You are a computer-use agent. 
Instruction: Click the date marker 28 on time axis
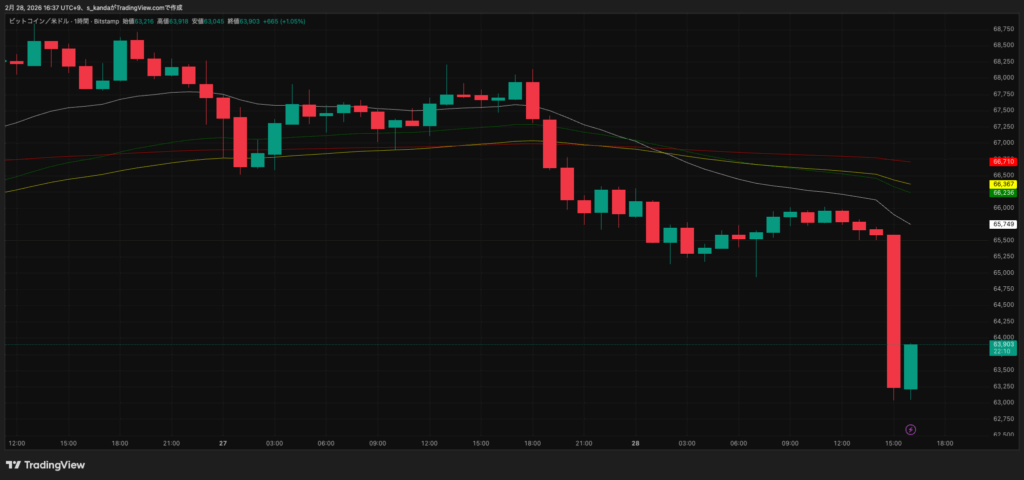pyautogui.click(x=635, y=442)
